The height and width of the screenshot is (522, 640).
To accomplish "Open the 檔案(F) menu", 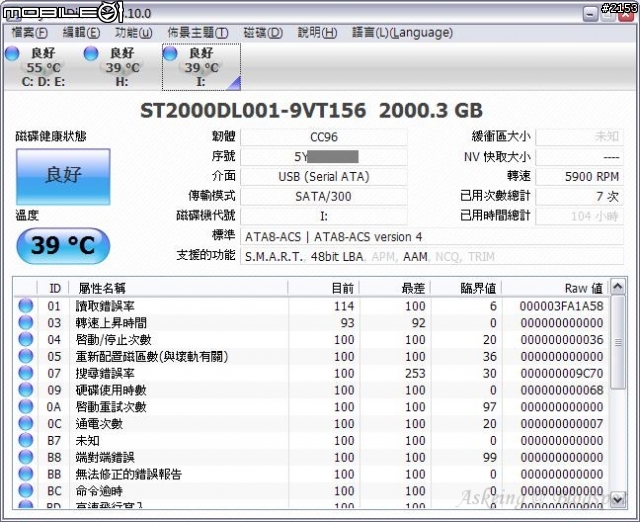I will (x=30, y=33).
